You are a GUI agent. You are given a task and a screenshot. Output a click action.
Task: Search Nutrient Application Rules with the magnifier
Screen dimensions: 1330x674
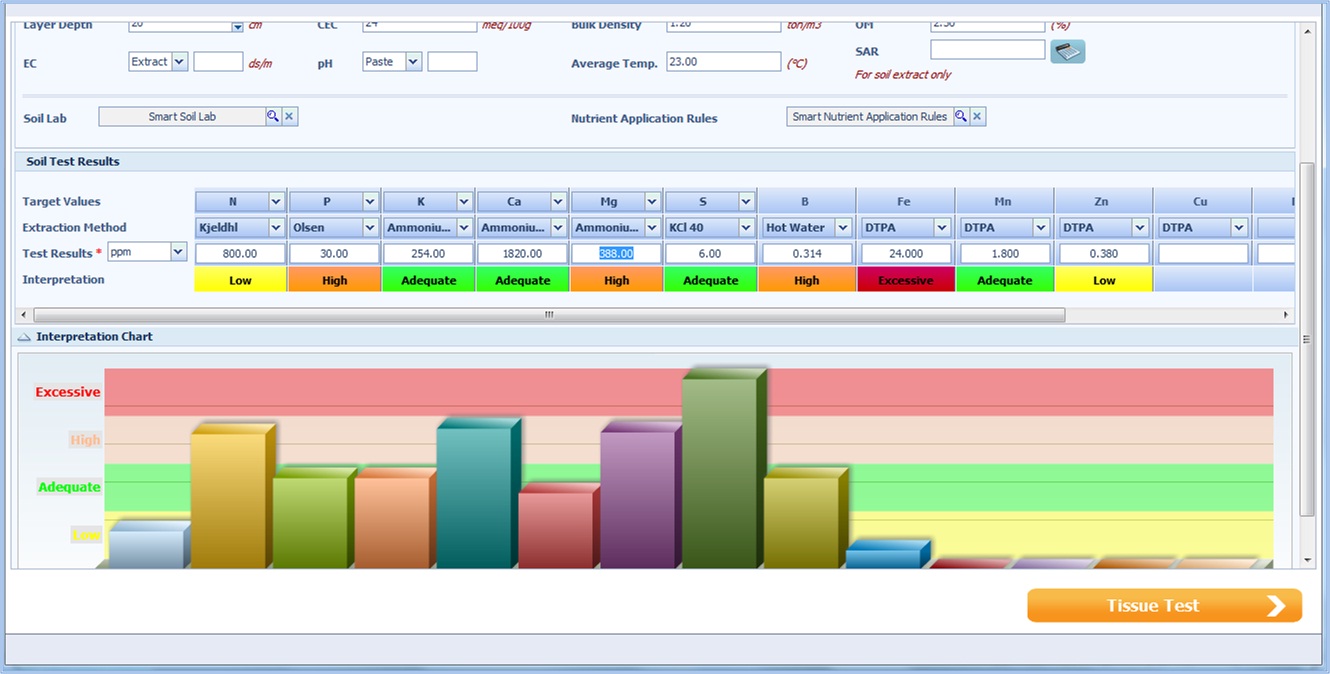click(960, 117)
